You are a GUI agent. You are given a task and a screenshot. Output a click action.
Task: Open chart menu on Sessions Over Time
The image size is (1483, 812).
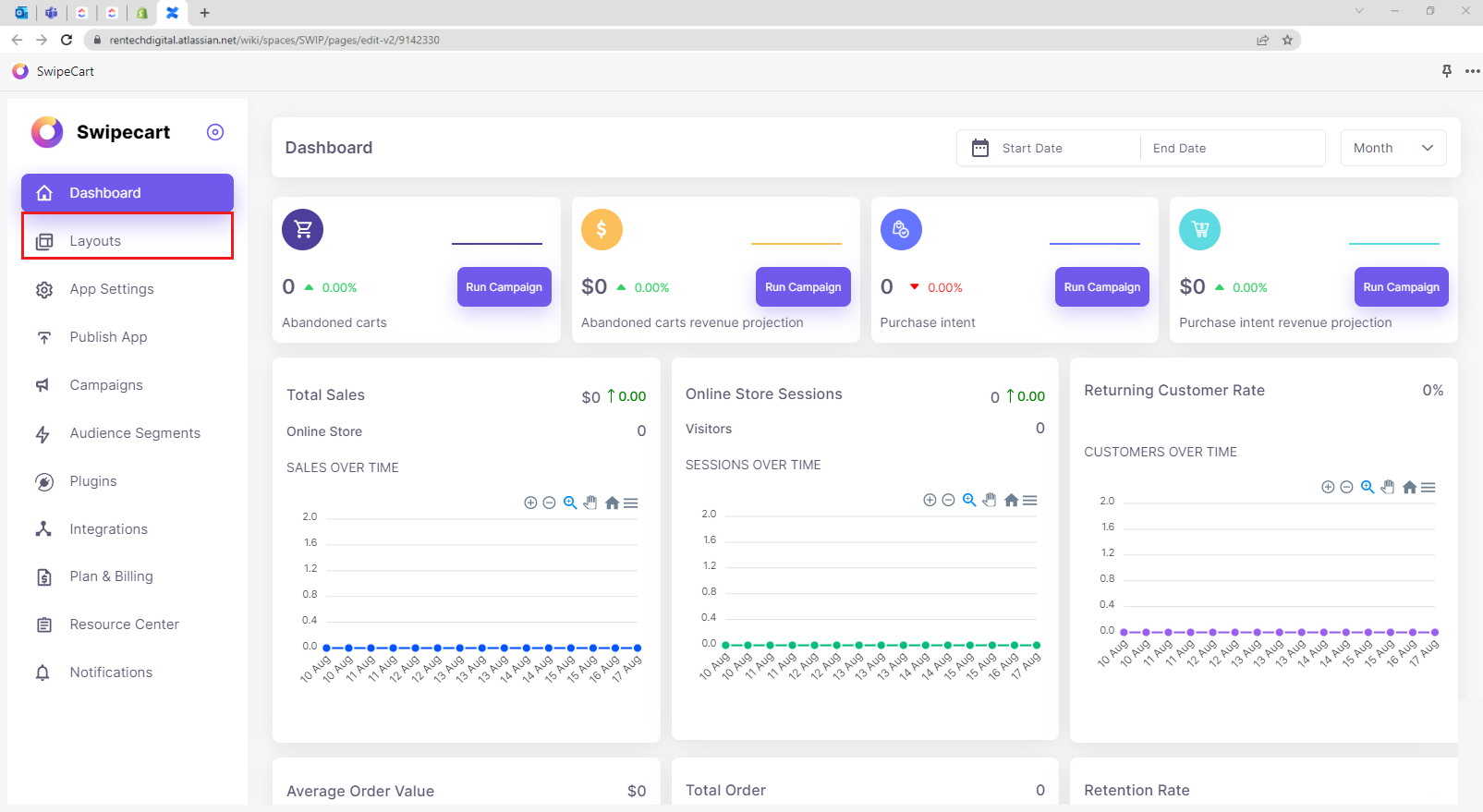(1030, 501)
